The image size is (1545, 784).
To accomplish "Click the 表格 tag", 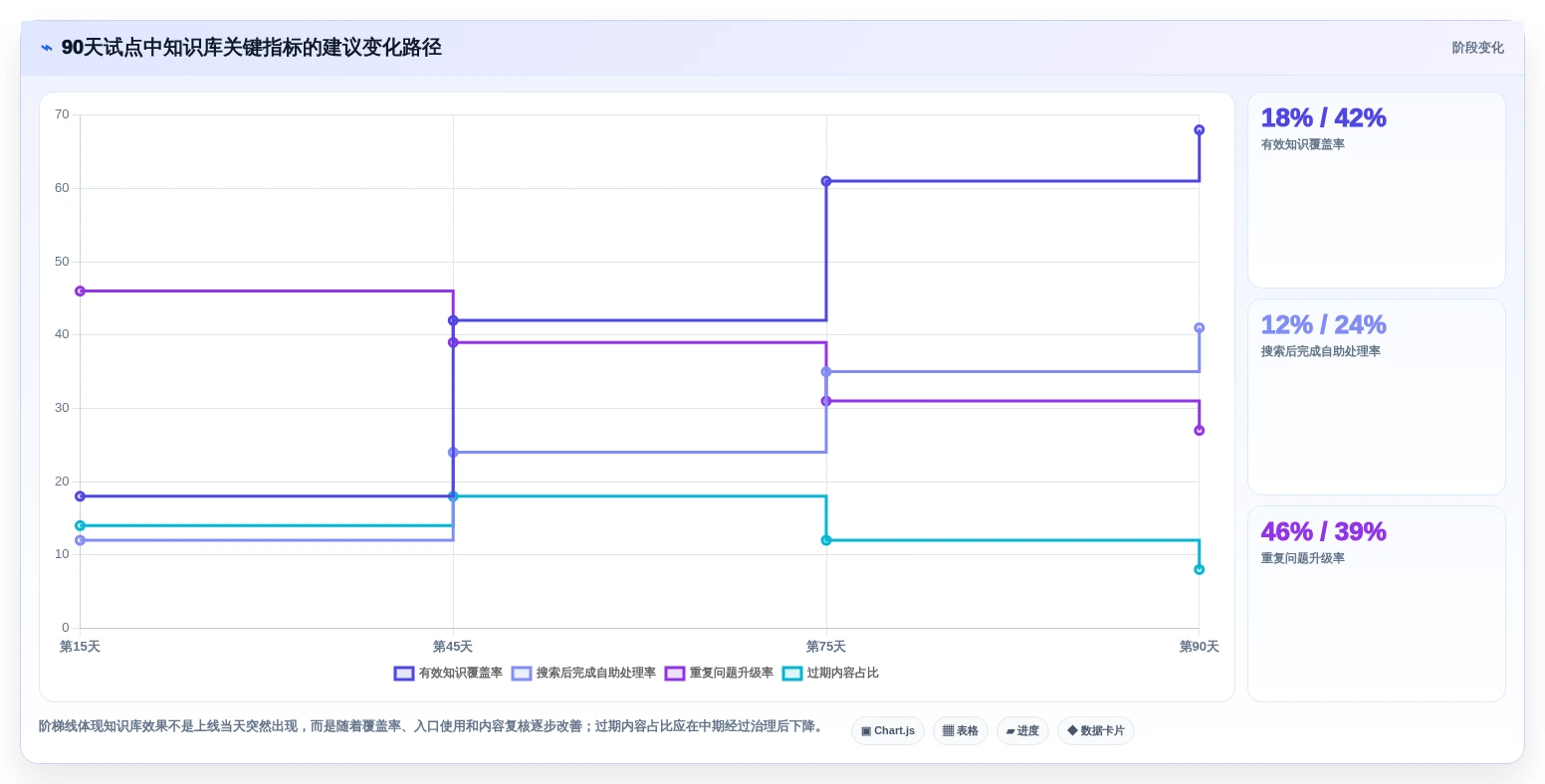I will [x=961, y=731].
